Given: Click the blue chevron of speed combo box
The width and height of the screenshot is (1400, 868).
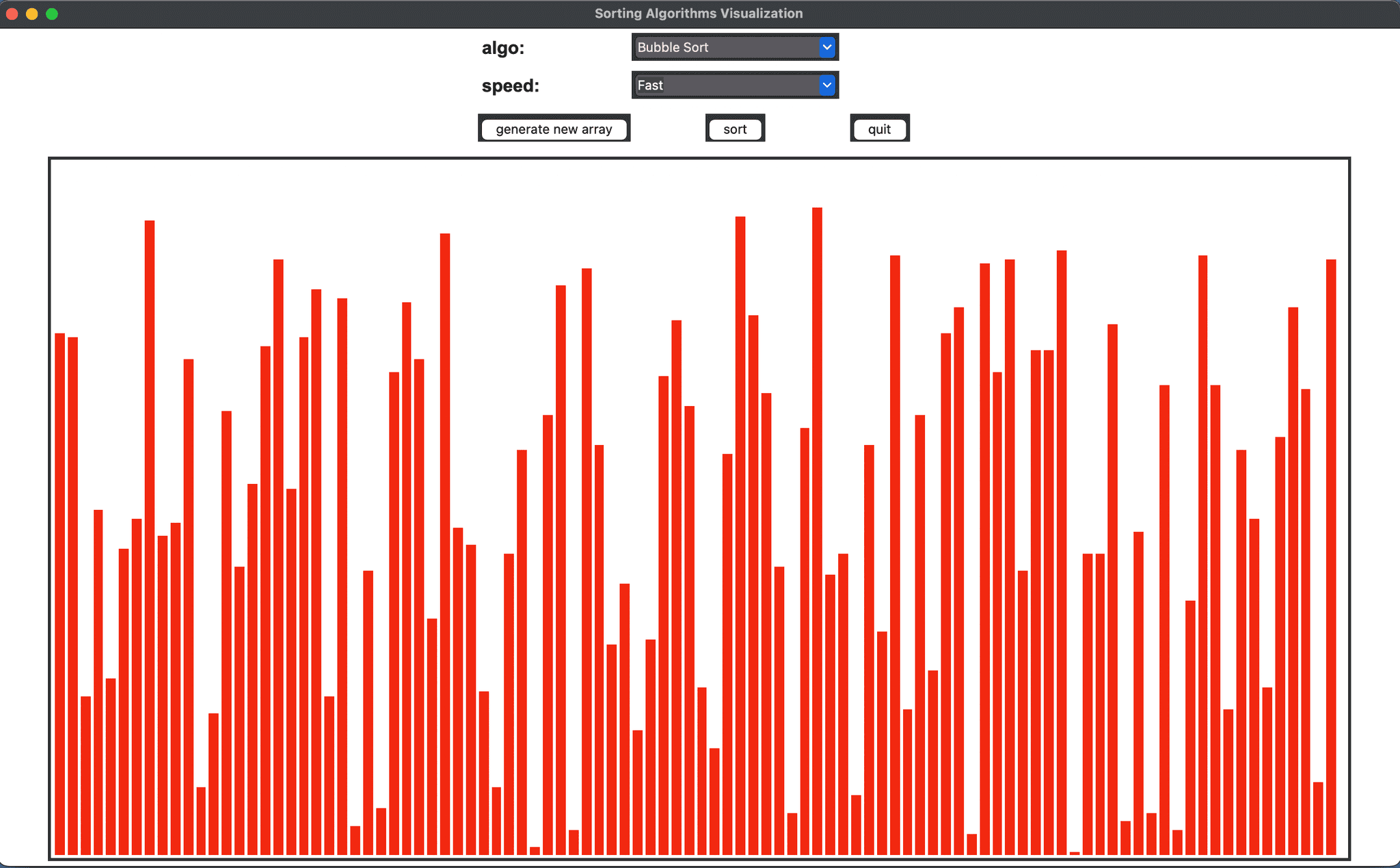Looking at the screenshot, I should pyautogui.click(x=827, y=85).
